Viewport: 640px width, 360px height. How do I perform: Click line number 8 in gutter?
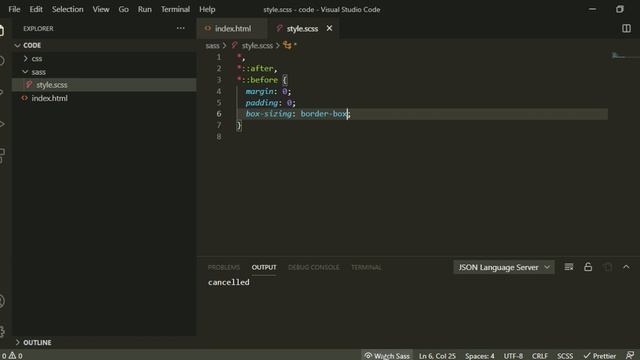point(219,137)
